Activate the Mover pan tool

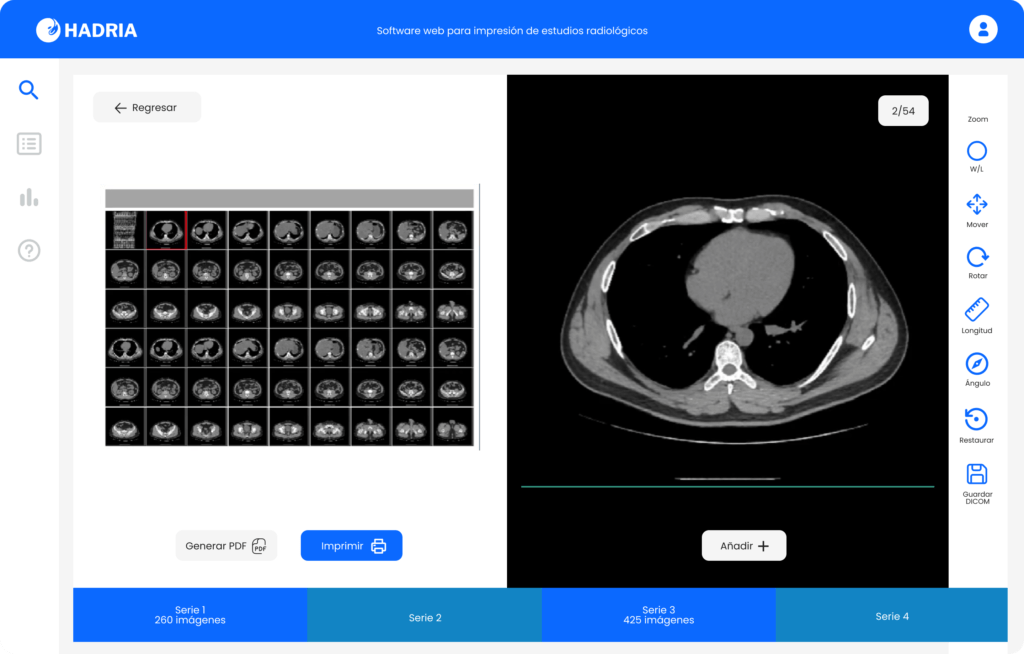point(977,205)
